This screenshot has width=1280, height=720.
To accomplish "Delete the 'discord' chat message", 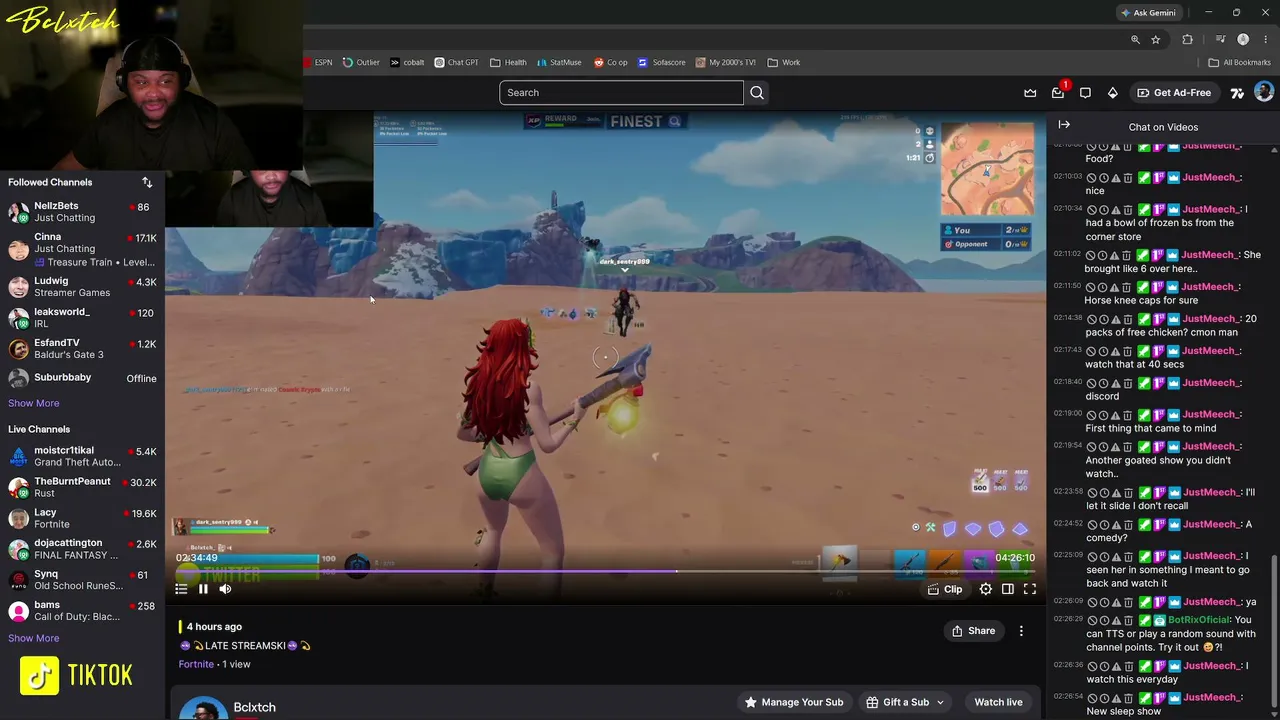I will (1127, 383).
